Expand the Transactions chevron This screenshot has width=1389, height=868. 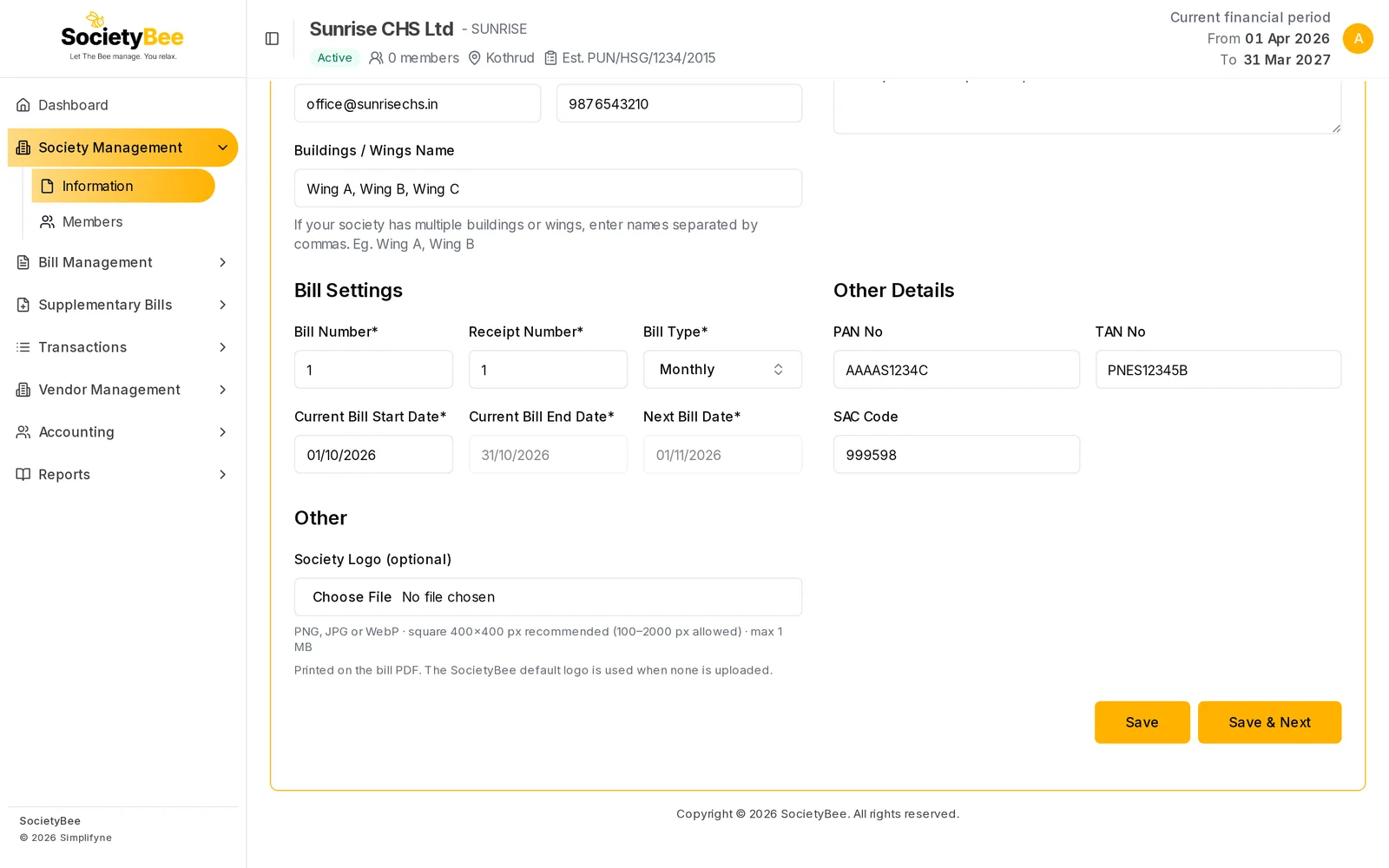click(222, 347)
